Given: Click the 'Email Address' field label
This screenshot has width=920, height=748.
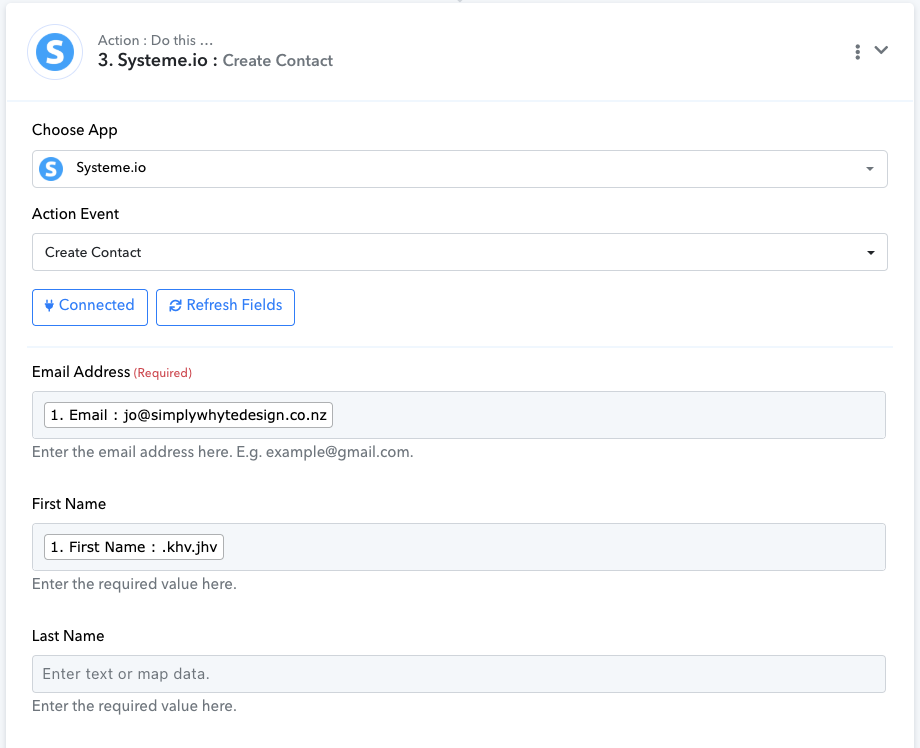Looking at the screenshot, I should tap(81, 372).
